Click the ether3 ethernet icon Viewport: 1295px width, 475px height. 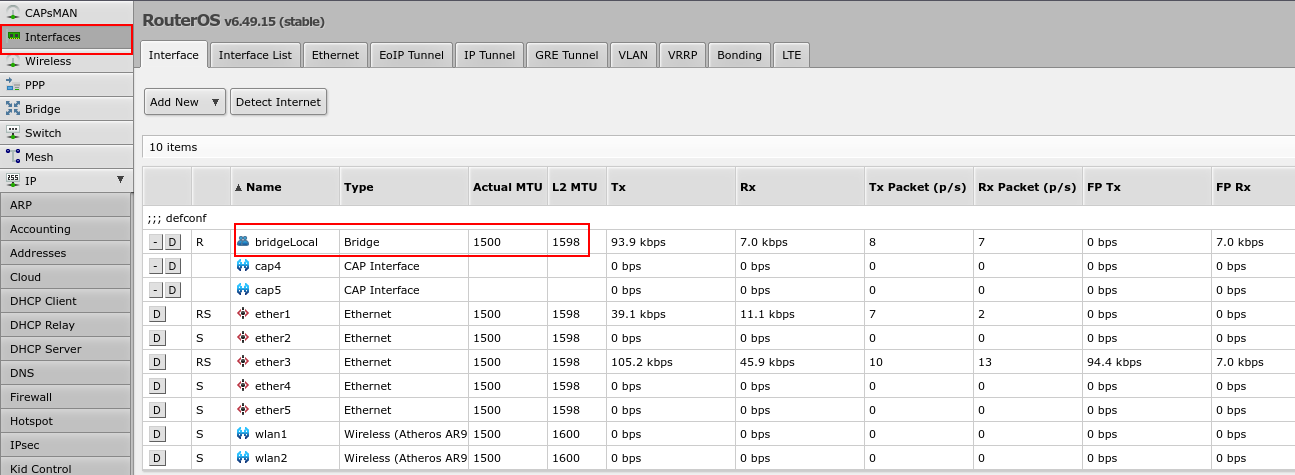tap(243, 362)
